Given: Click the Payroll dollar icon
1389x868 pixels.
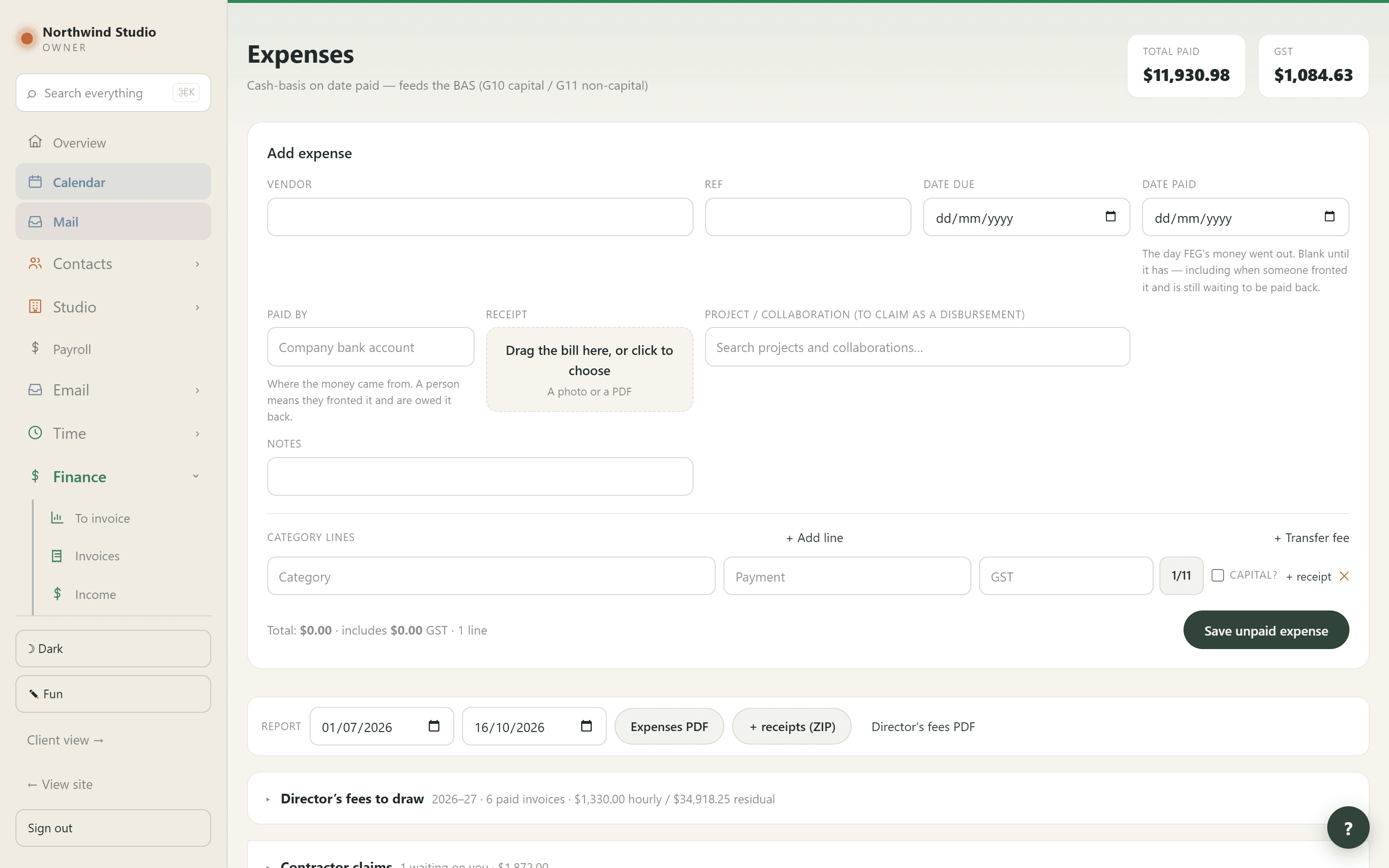Looking at the screenshot, I should click(35, 348).
